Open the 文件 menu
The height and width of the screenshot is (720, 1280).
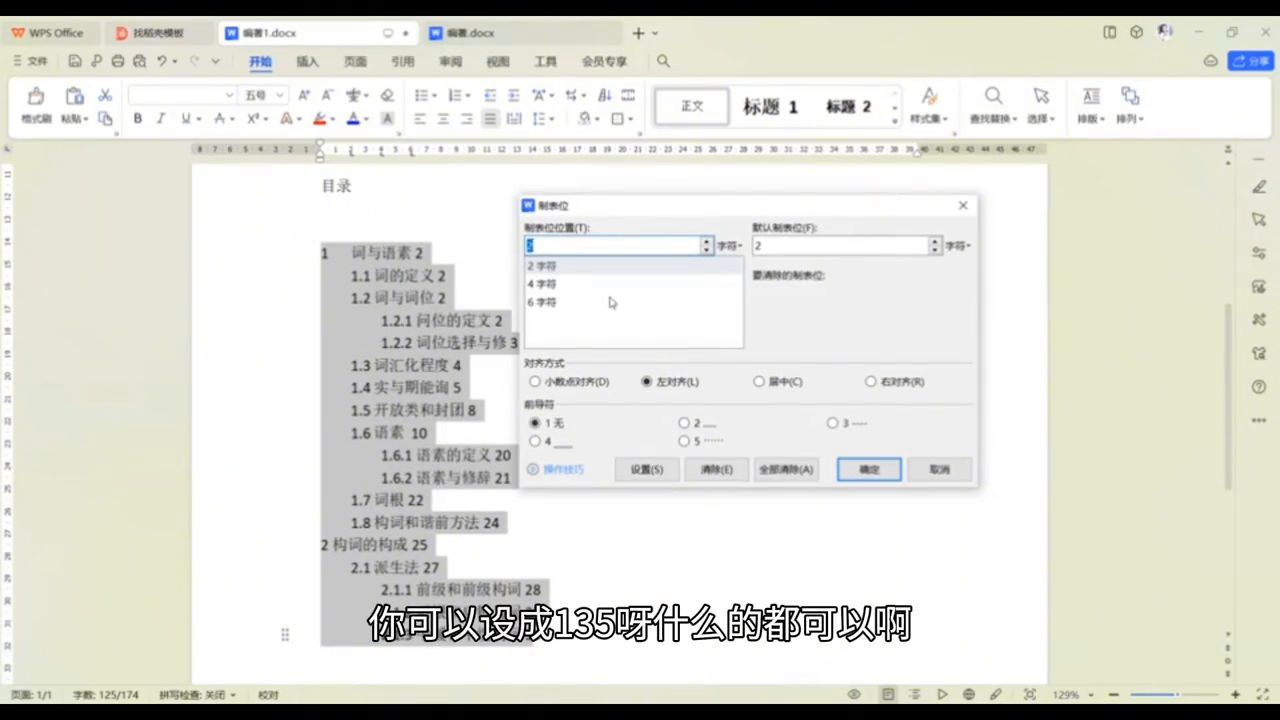pos(30,61)
